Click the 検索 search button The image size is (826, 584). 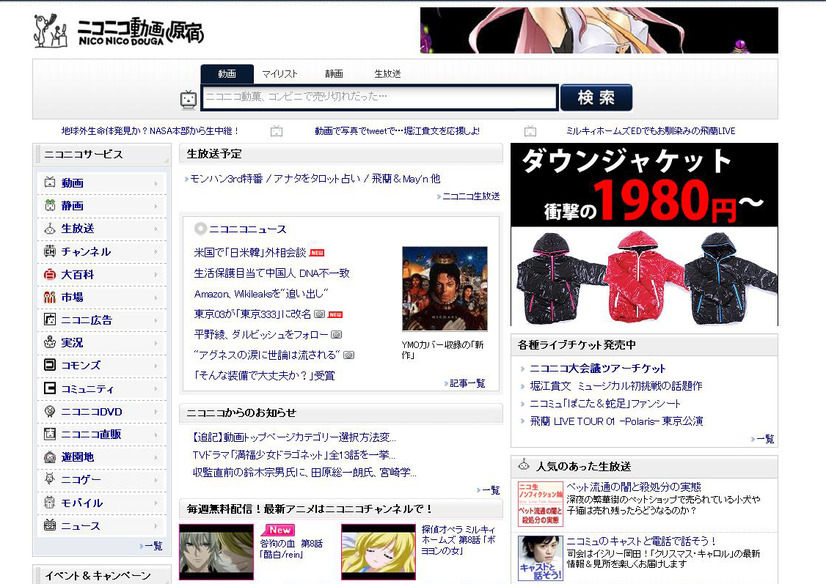pos(596,97)
